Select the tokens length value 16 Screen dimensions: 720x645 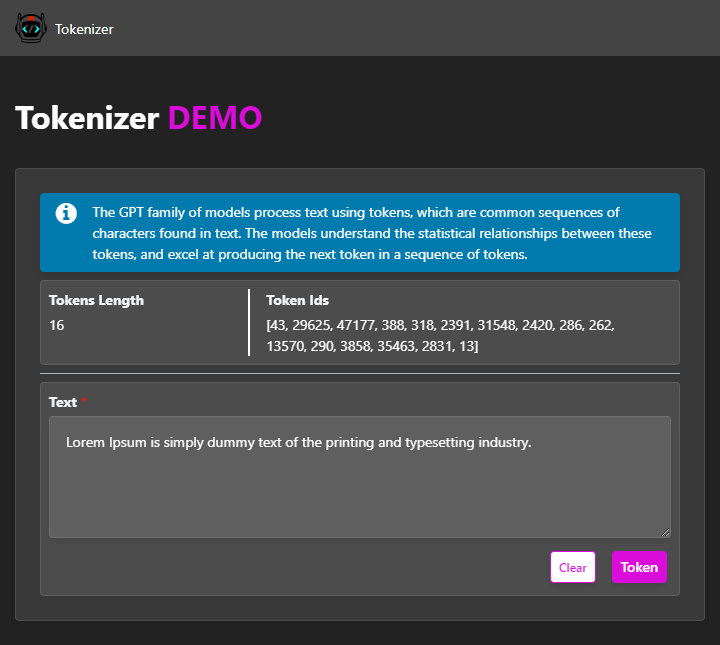click(x=56, y=325)
